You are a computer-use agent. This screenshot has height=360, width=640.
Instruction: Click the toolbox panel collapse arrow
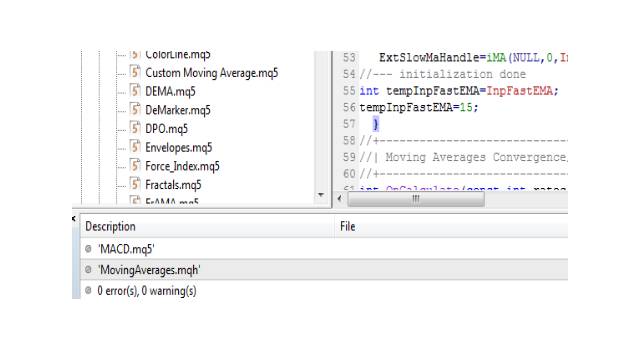pyautogui.click(x=74, y=218)
